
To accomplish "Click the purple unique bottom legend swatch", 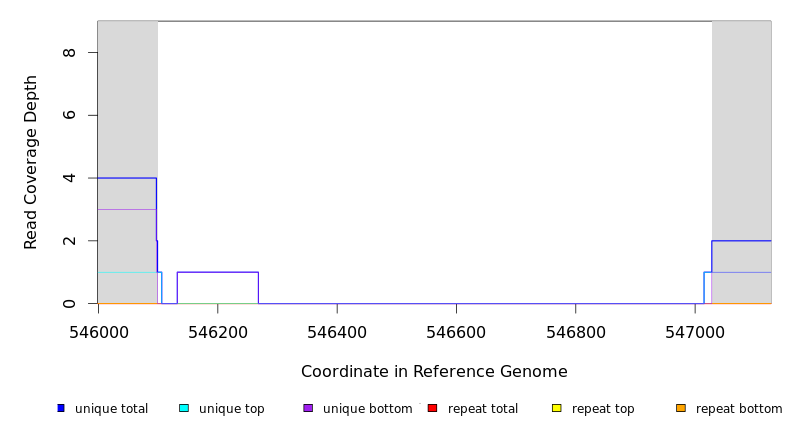I will tap(308, 408).
